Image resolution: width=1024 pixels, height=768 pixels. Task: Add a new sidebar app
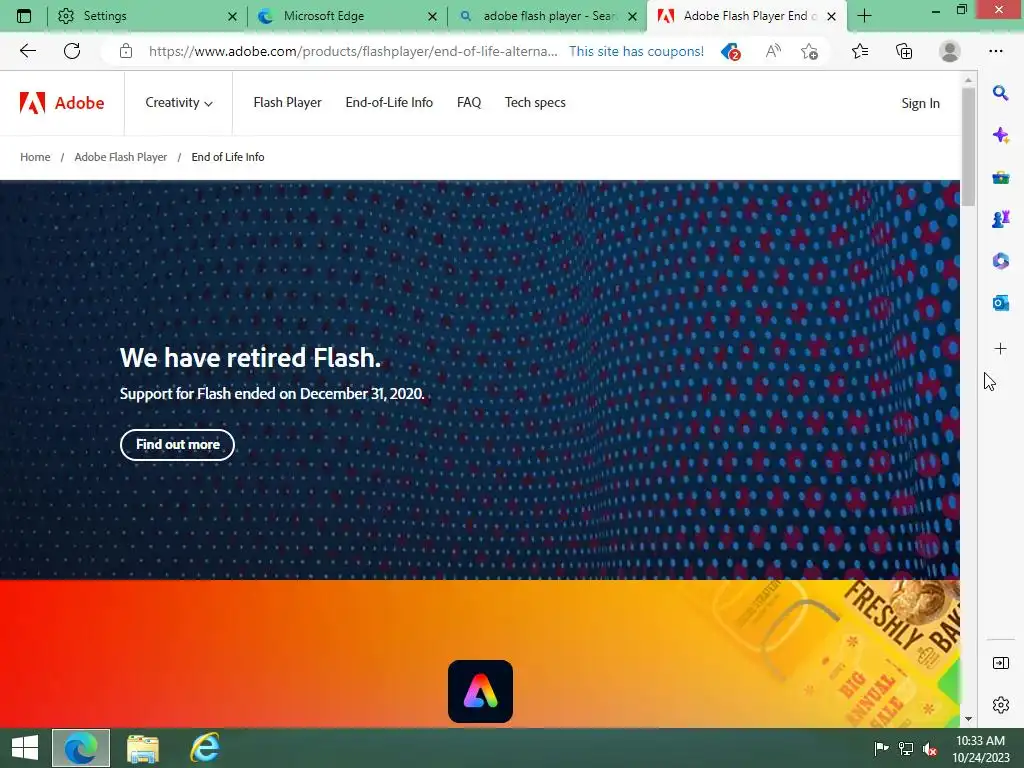pos(1000,349)
